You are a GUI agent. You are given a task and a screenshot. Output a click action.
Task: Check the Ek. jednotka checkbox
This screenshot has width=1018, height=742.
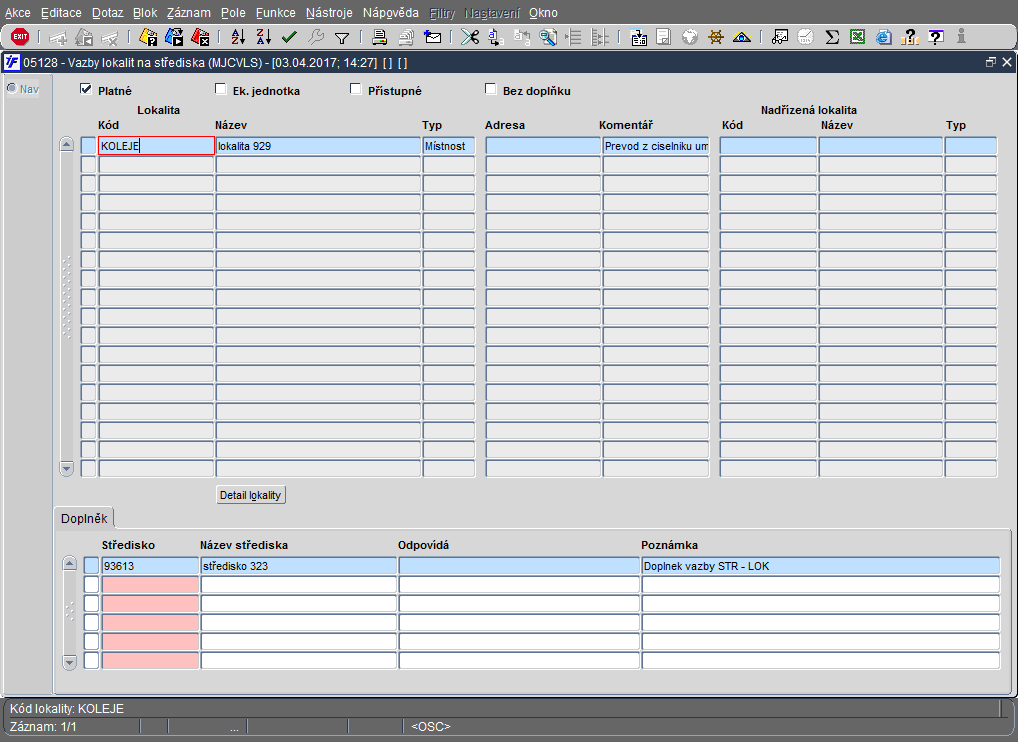tap(221, 89)
